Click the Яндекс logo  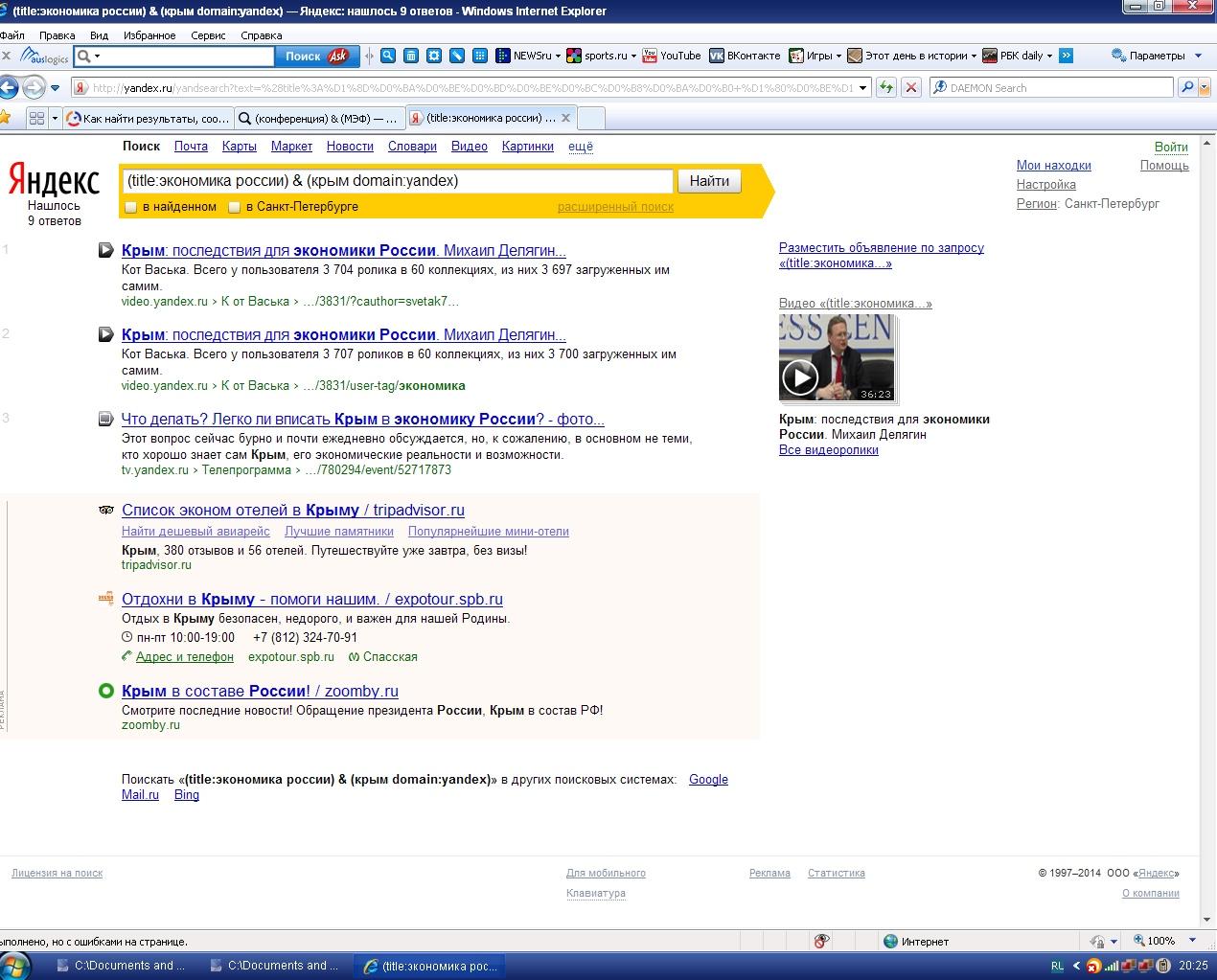click(54, 180)
